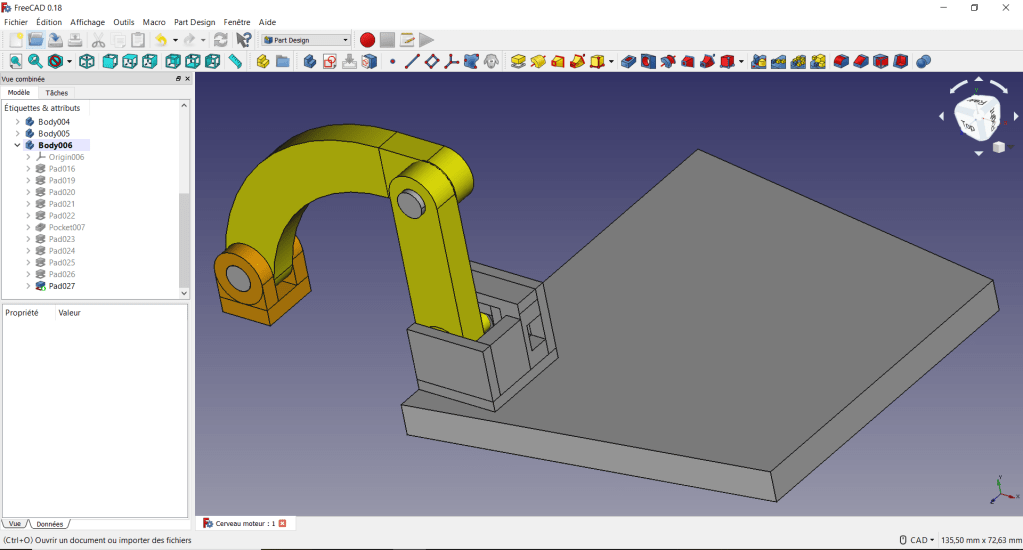Select Pad027 in the model tree

(62, 286)
